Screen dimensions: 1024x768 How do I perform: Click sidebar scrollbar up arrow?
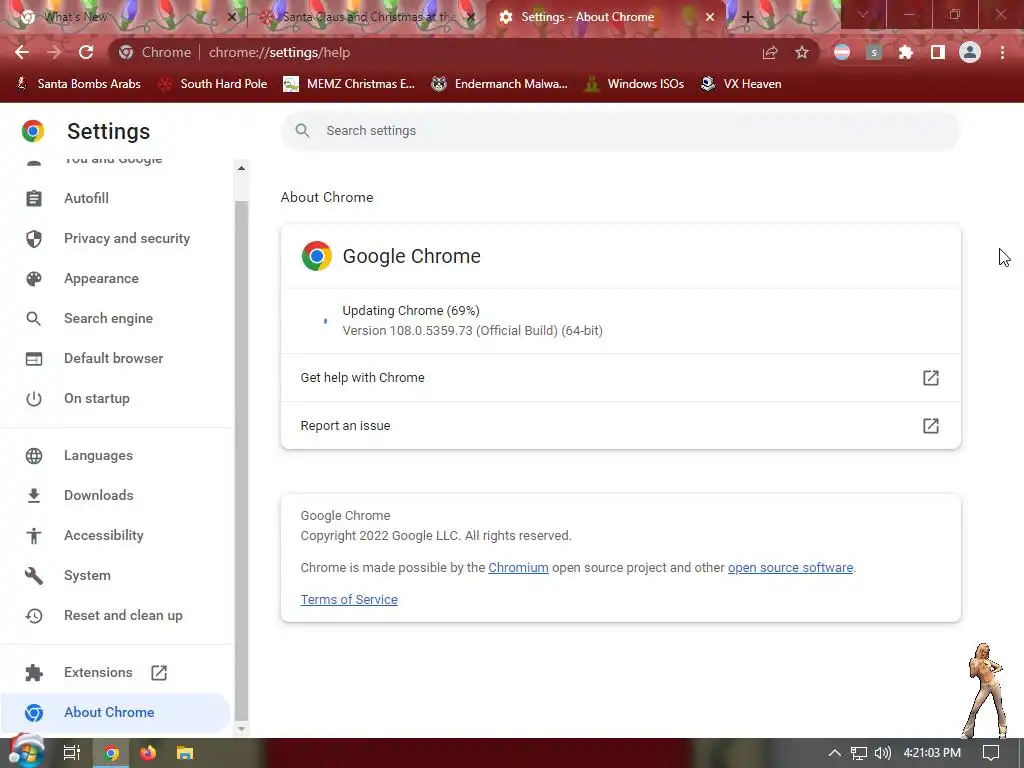coord(241,168)
